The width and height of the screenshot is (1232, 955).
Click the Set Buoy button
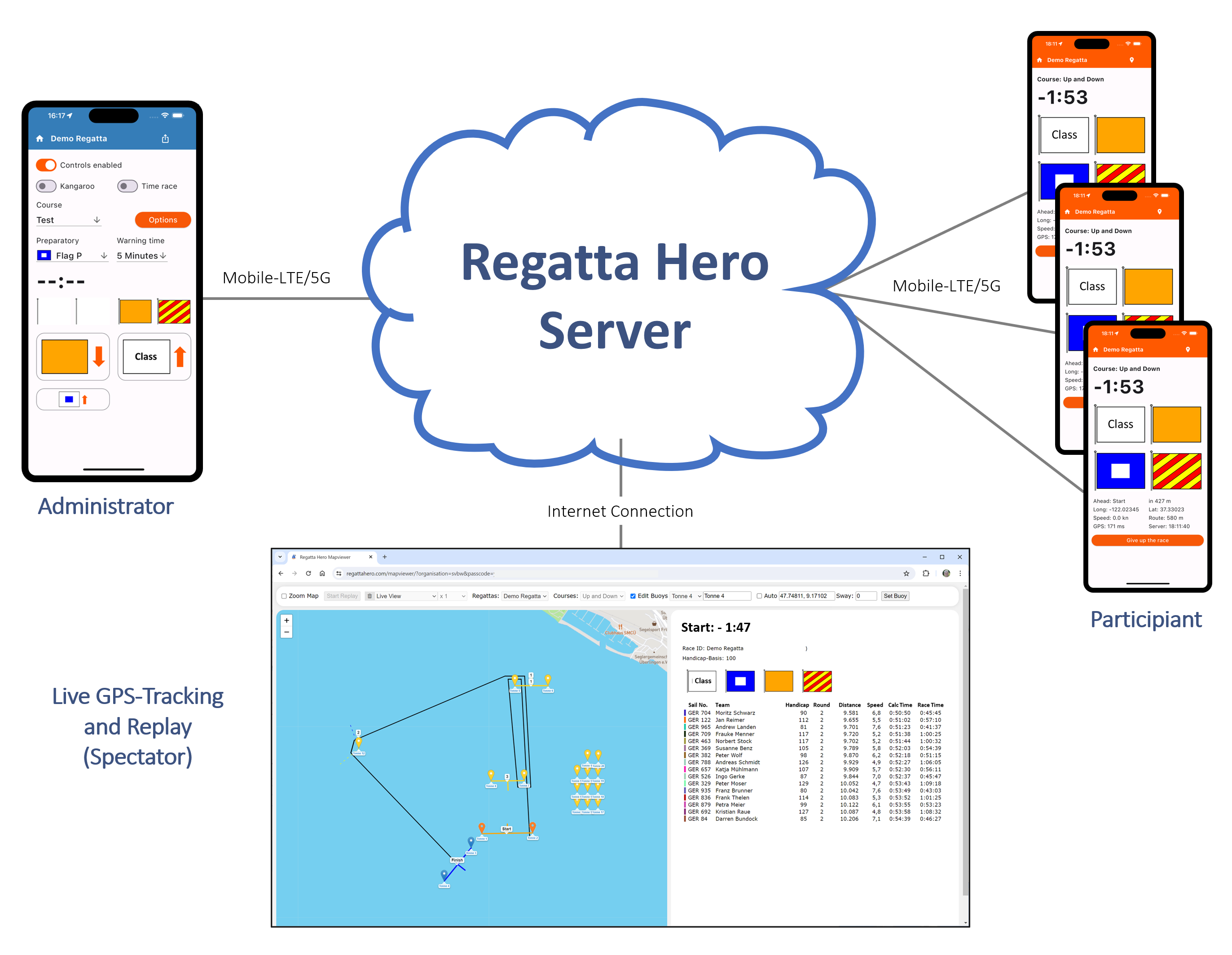(x=895, y=596)
